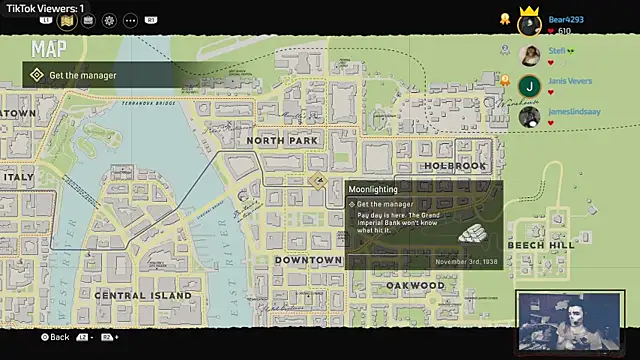640x360 pixels.
Task: Click the silver medal badge next to Stefi
Action: (x=505, y=50)
